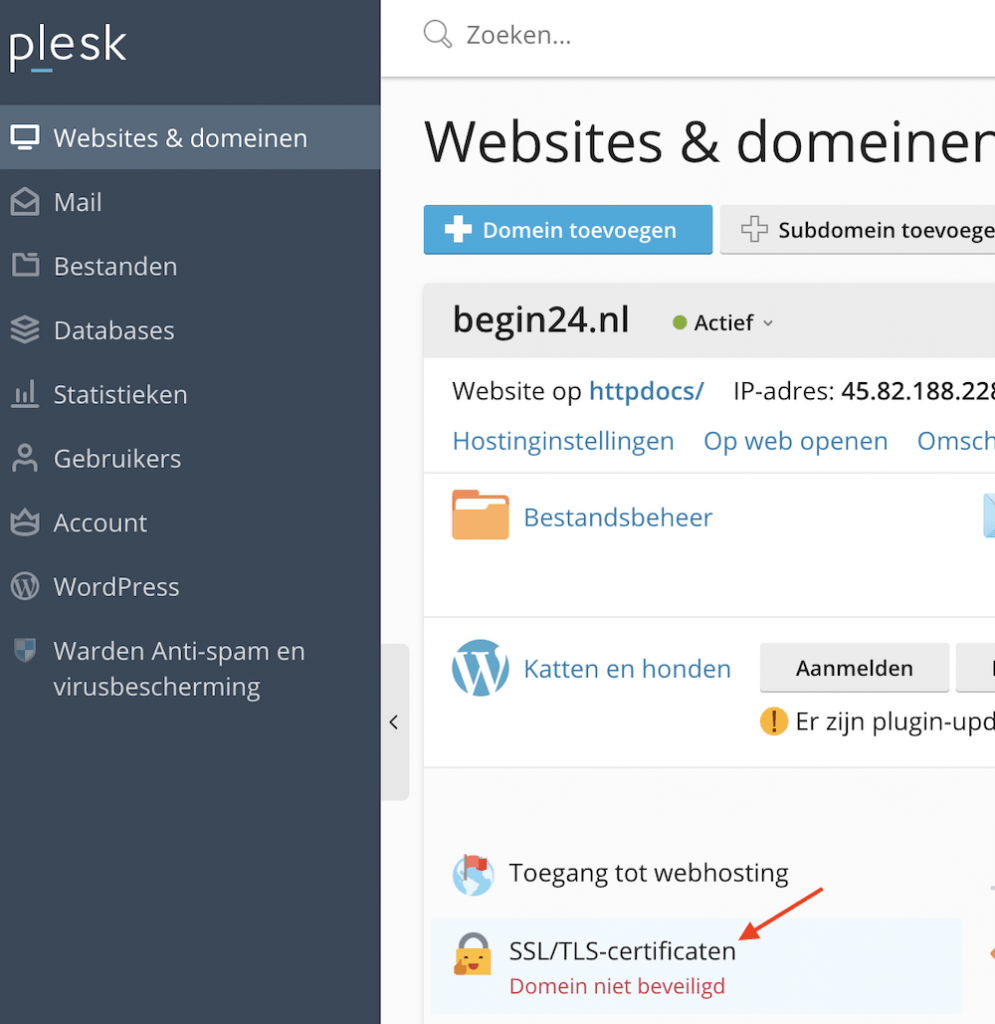Select the WordPress sidebar icon
The height and width of the screenshot is (1024, 995).
24,587
